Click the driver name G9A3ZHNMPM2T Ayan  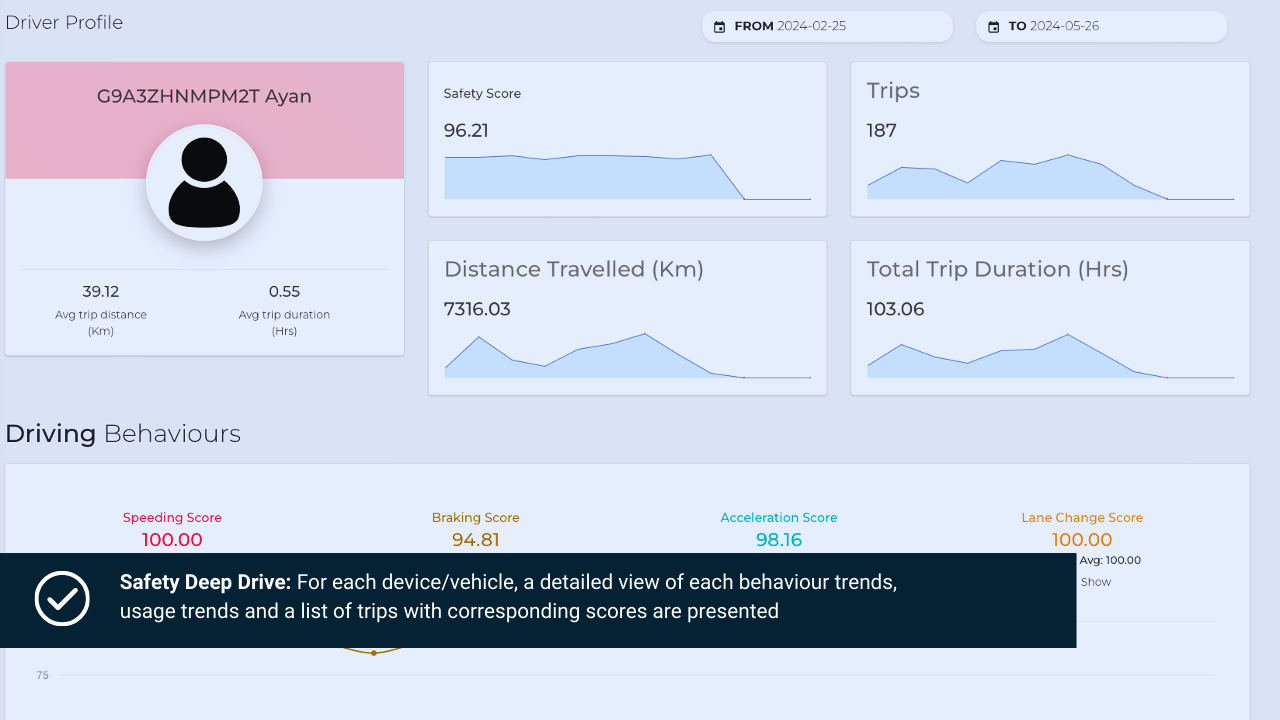pyautogui.click(x=204, y=97)
